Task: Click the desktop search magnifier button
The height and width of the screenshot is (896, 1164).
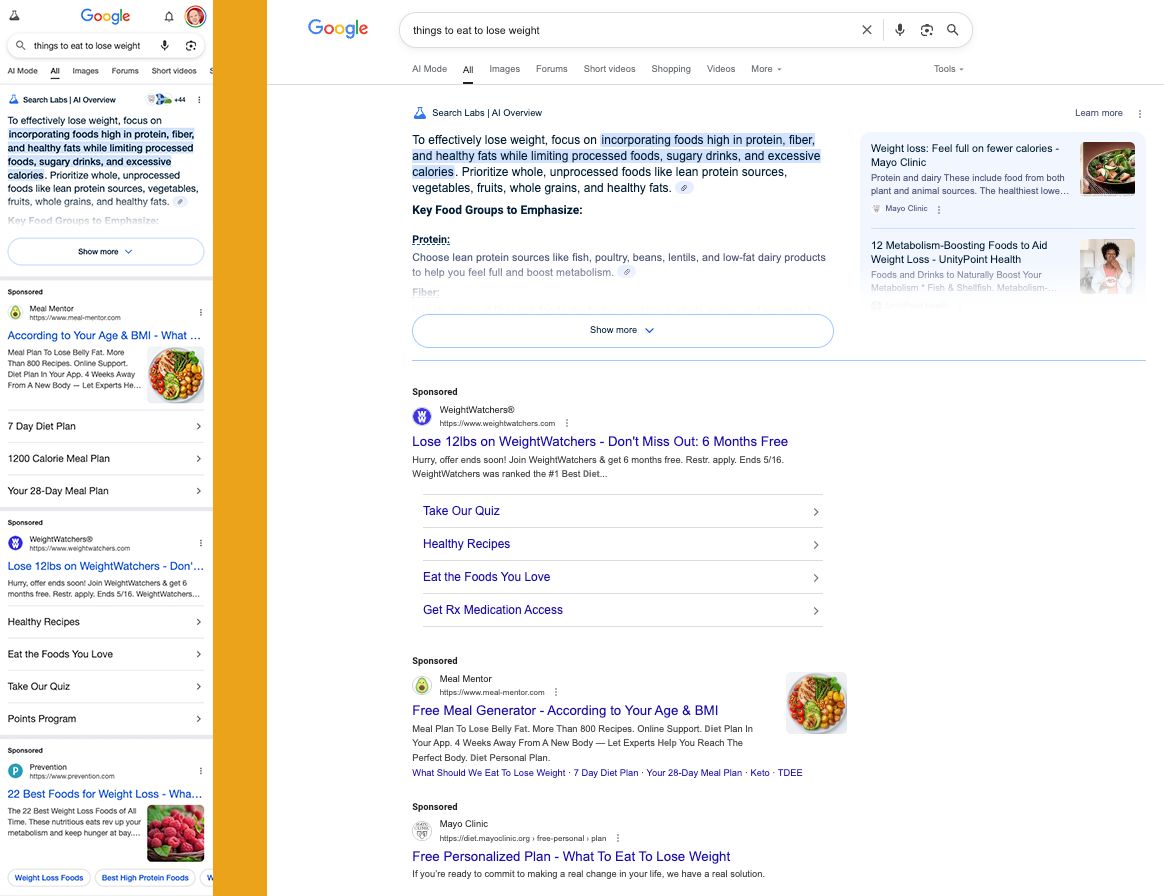Action: tap(952, 30)
